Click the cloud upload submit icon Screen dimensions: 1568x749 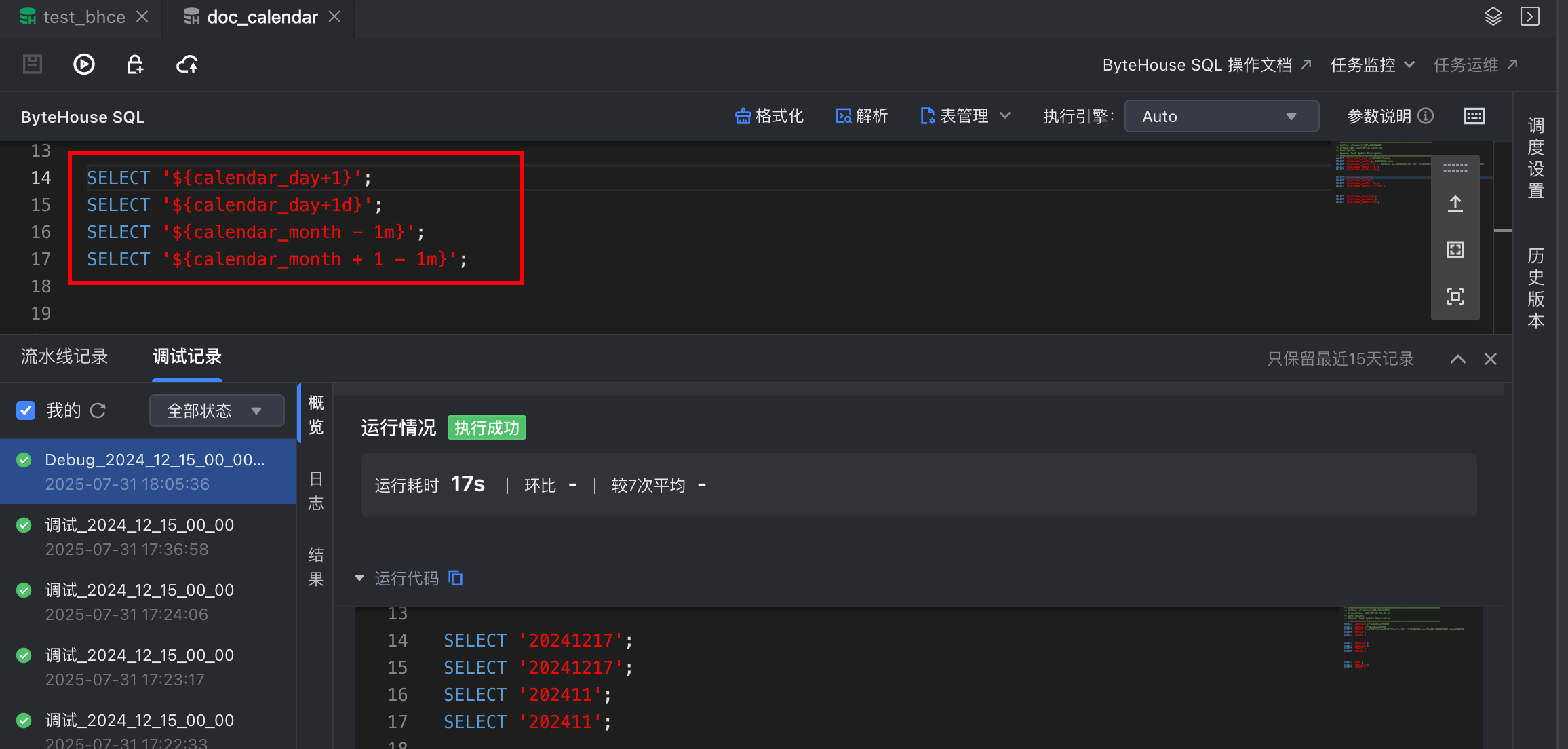(x=187, y=64)
